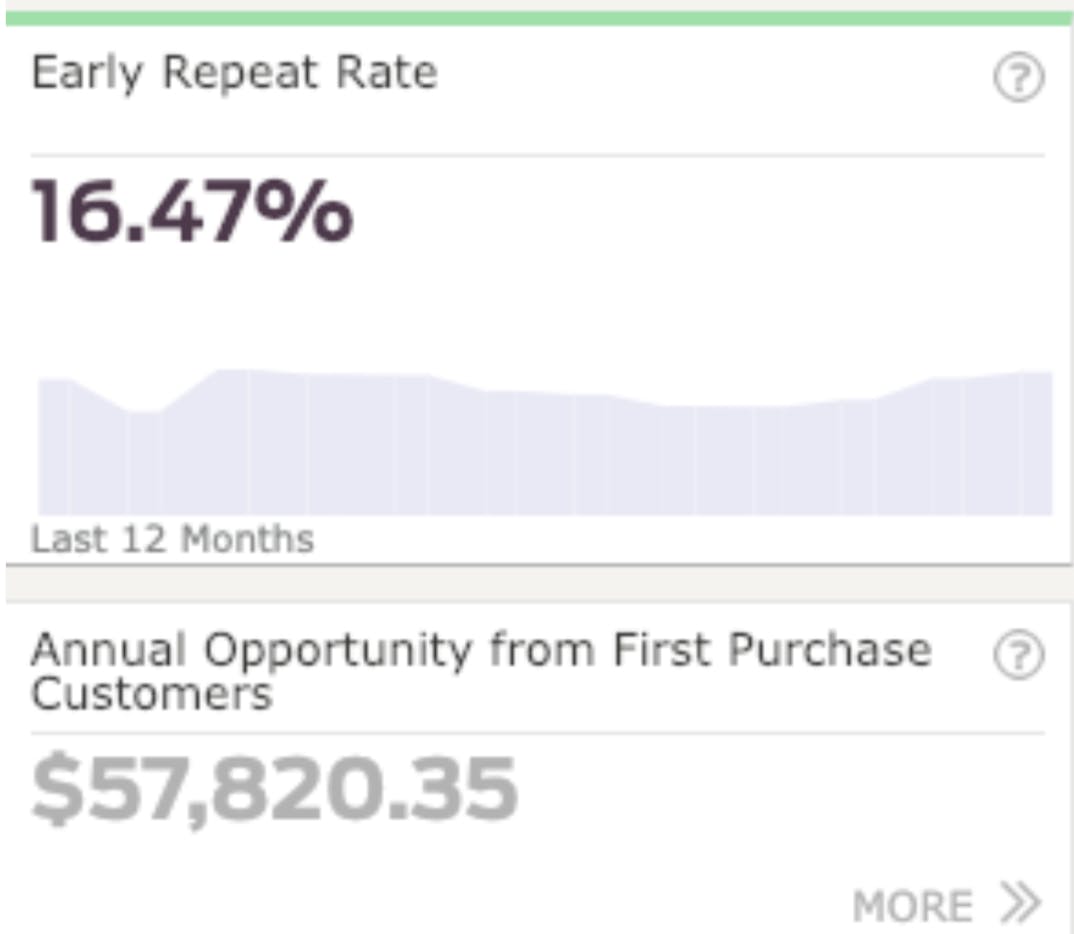
Task: Click the double-chevron arrow next to MORE
Action: [1021, 903]
